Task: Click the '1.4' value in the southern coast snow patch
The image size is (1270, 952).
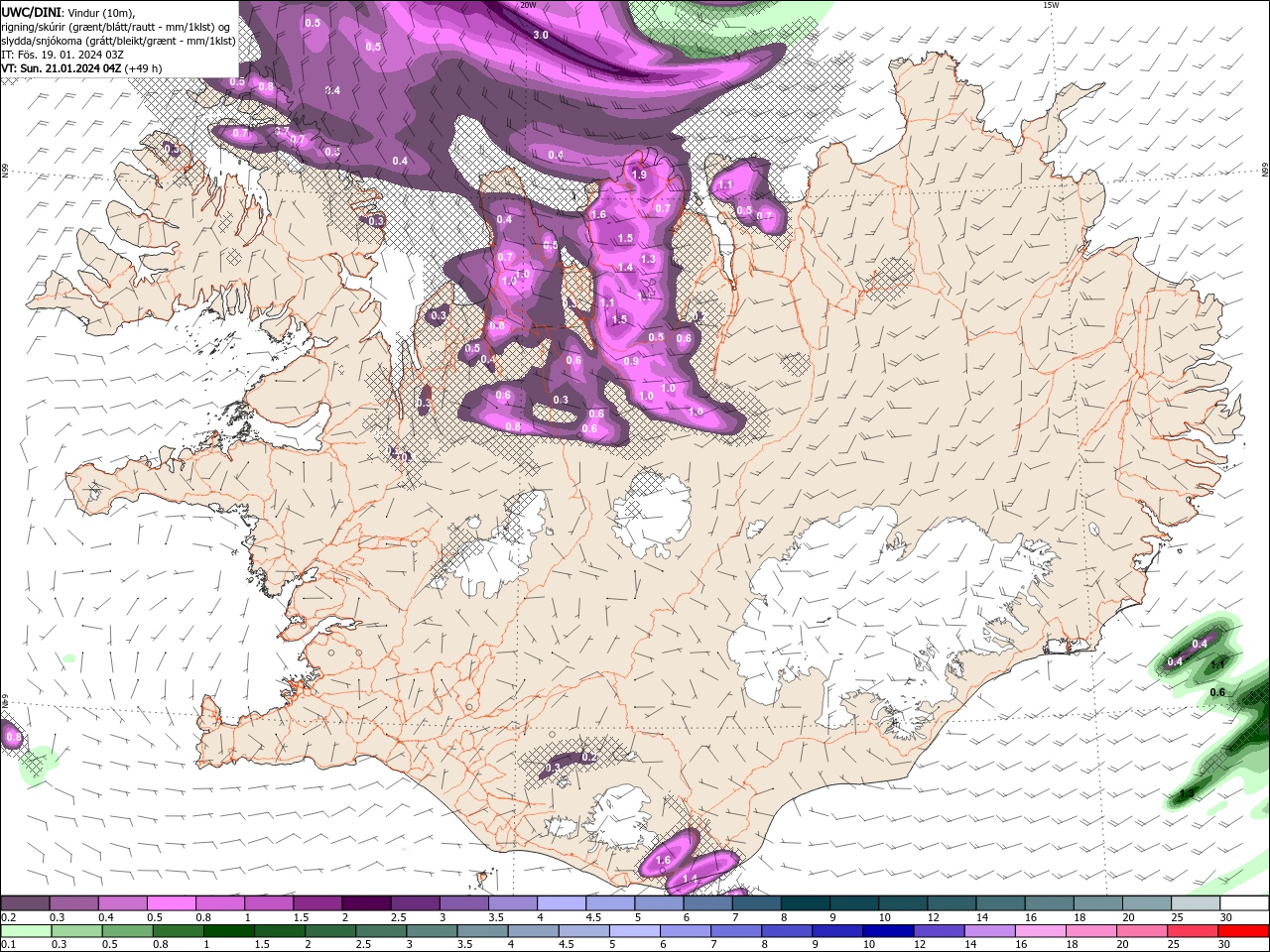Action: (x=691, y=879)
